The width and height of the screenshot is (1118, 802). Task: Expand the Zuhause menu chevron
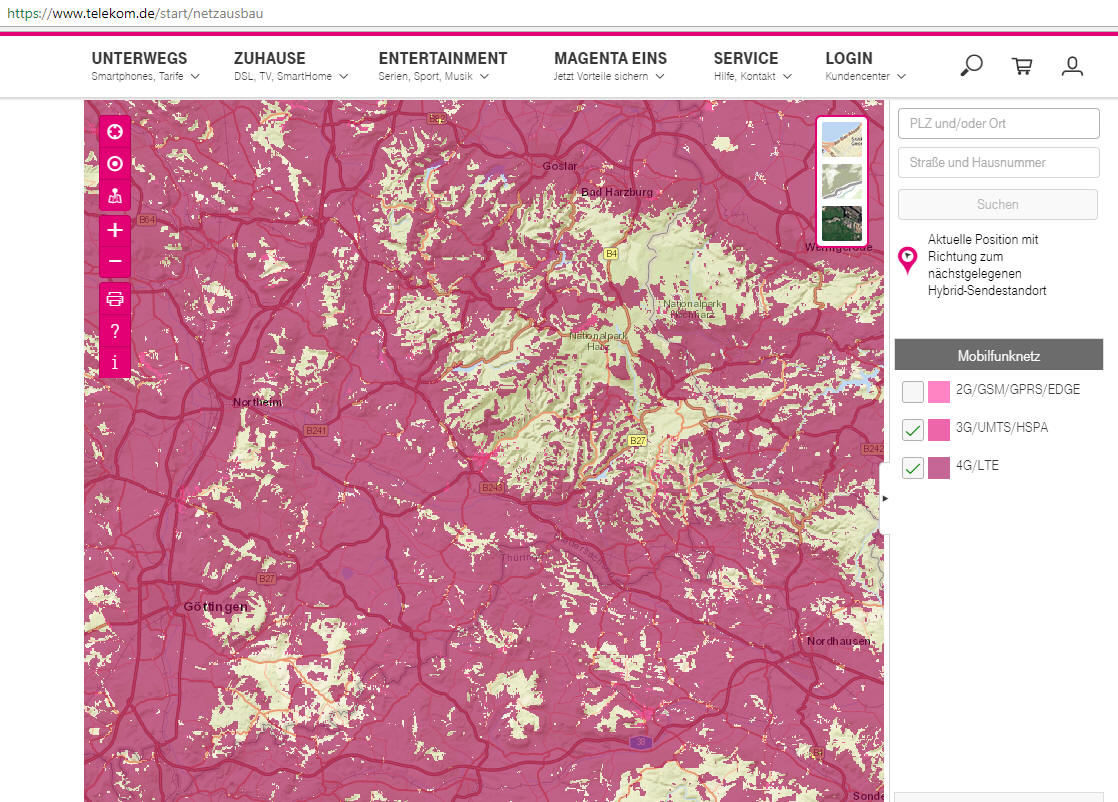tap(343, 76)
